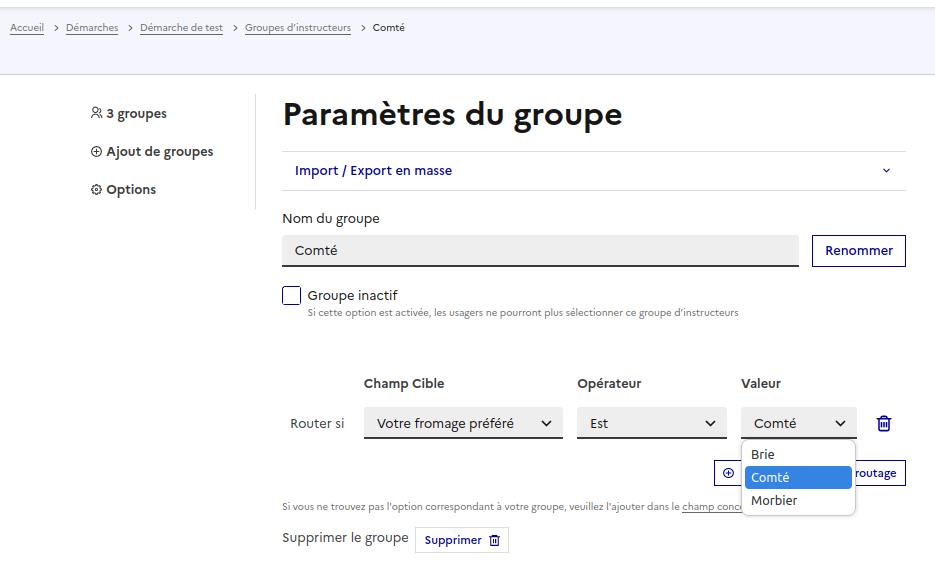Image resolution: width=935 pixels, height=565 pixels.
Task: Go to Accueil via breadcrumb
Action: pyautogui.click(x=27, y=28)
